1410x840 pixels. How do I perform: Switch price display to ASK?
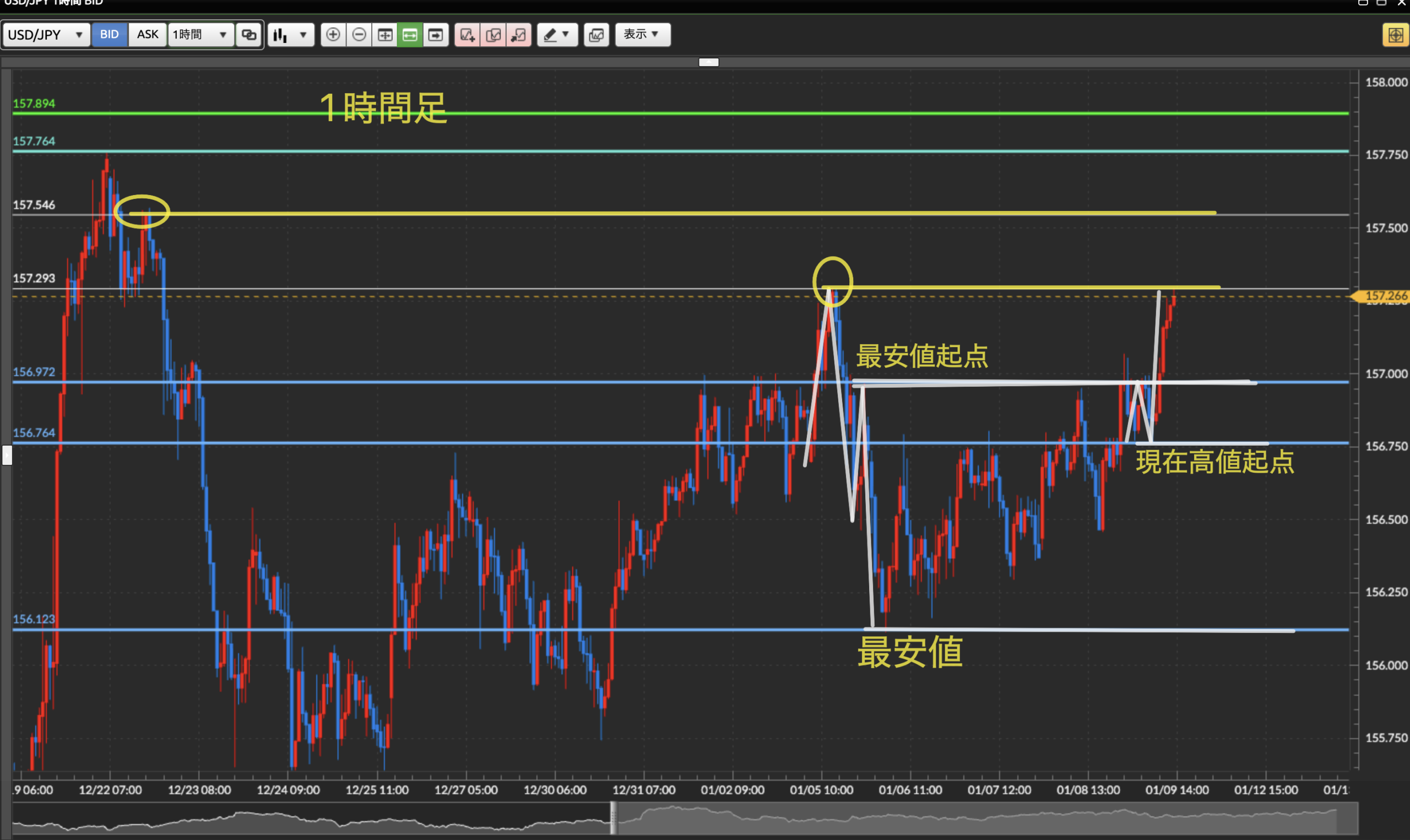pyautogui.click(x=148, y=35)
